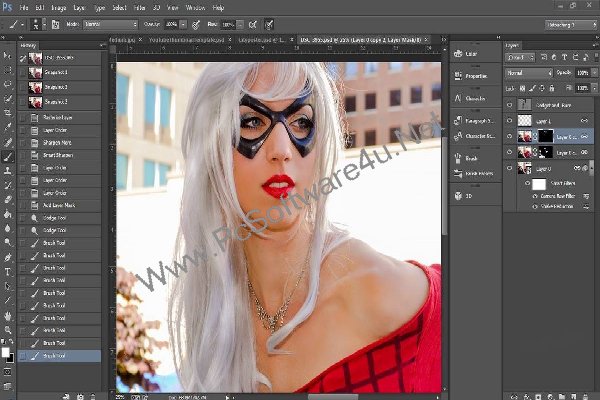This screenshot has width=600, height=400.
Task: Select the Paint Bucket tool
Action: (x=7, y=214)
